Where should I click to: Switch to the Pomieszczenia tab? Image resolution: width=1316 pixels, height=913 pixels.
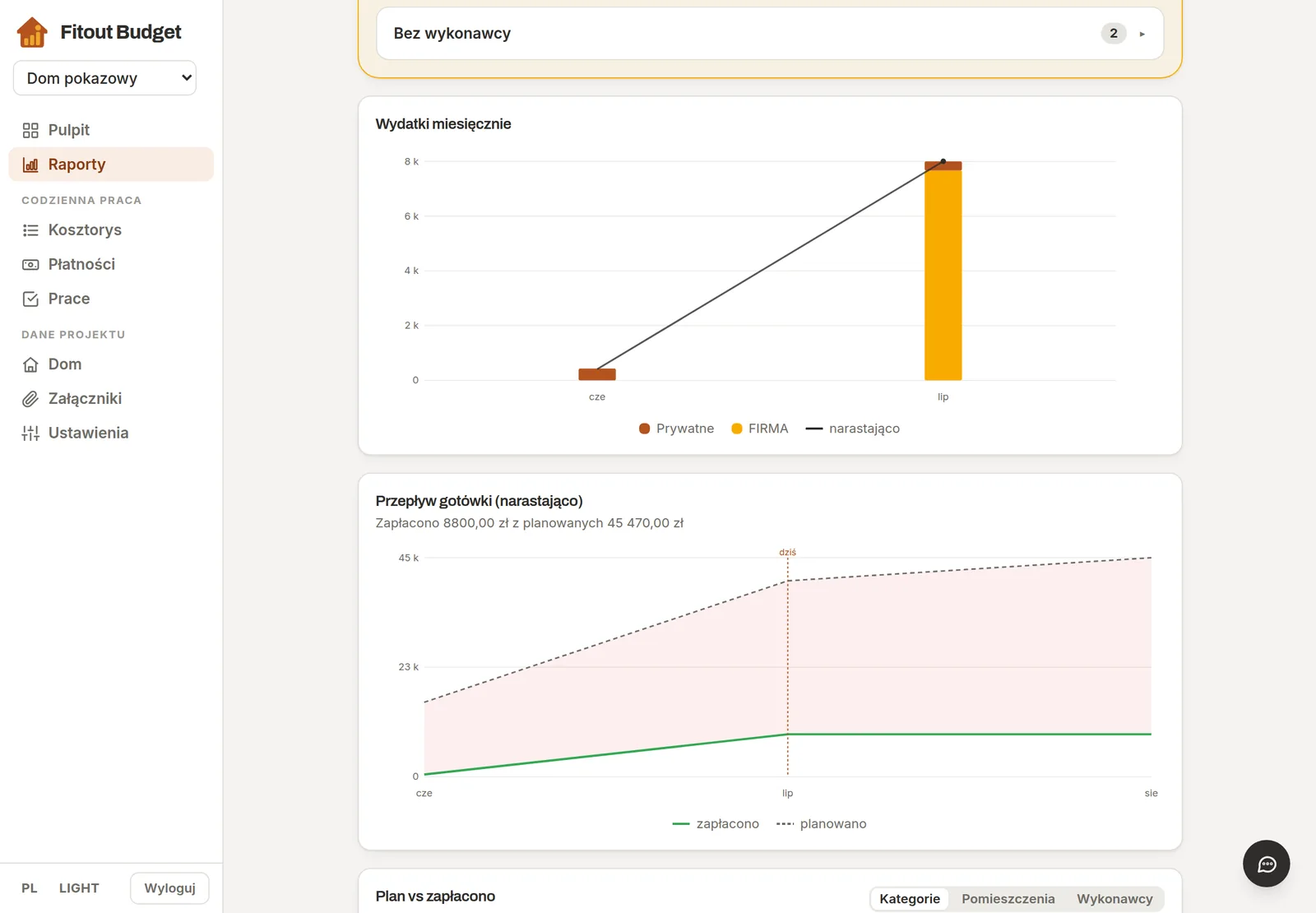[x=1008, y=899]
